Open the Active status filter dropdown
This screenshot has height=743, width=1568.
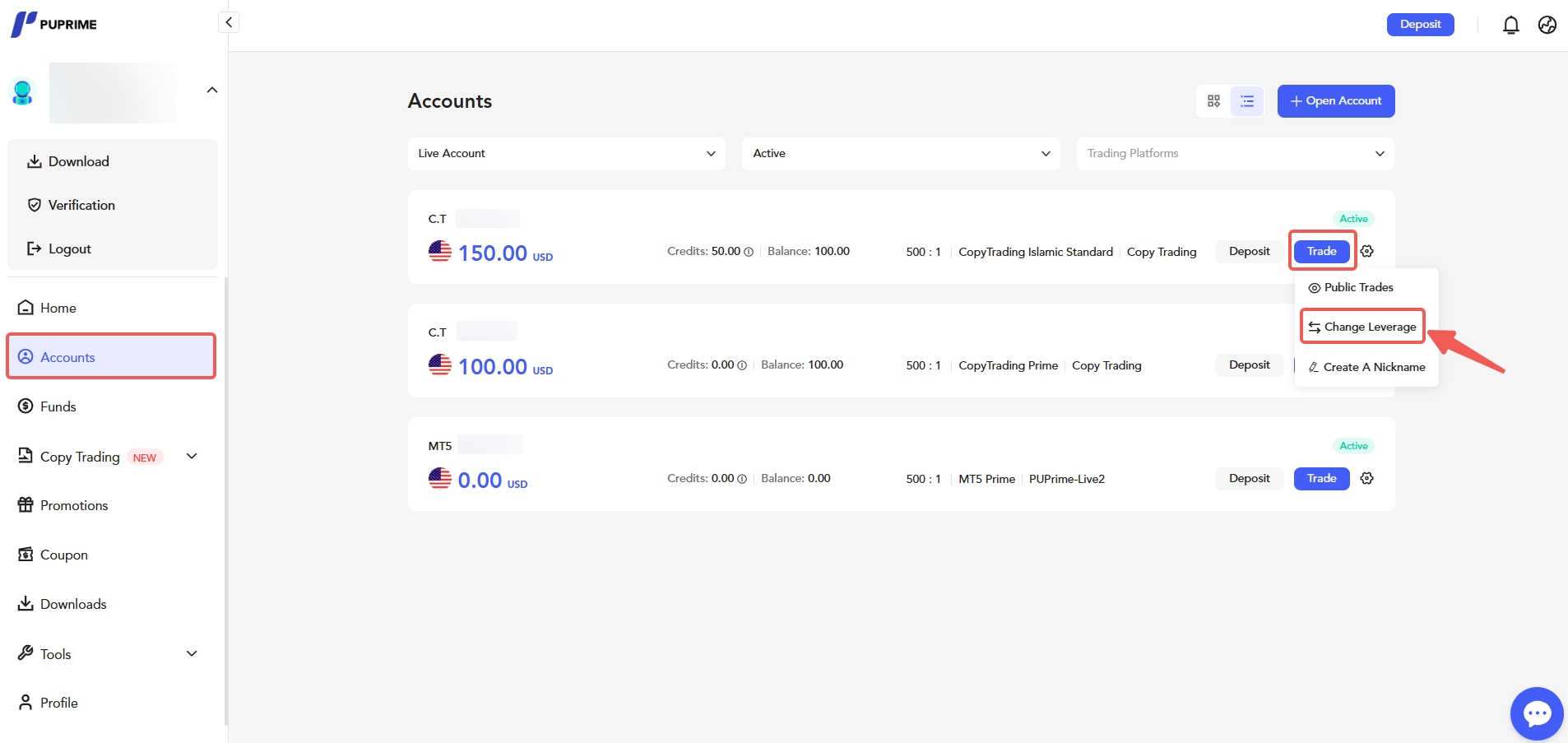(900, 154)
